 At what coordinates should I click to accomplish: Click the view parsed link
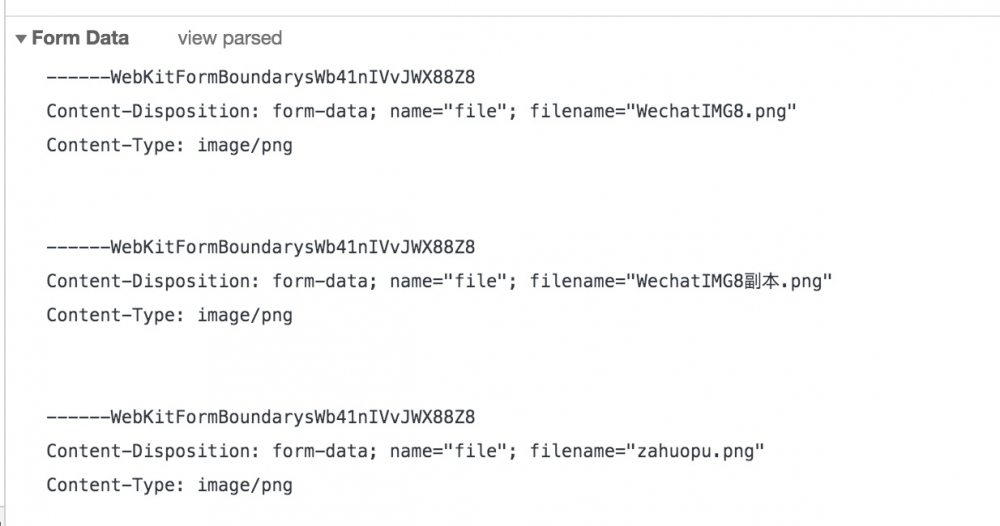click(x=229, y=39)
